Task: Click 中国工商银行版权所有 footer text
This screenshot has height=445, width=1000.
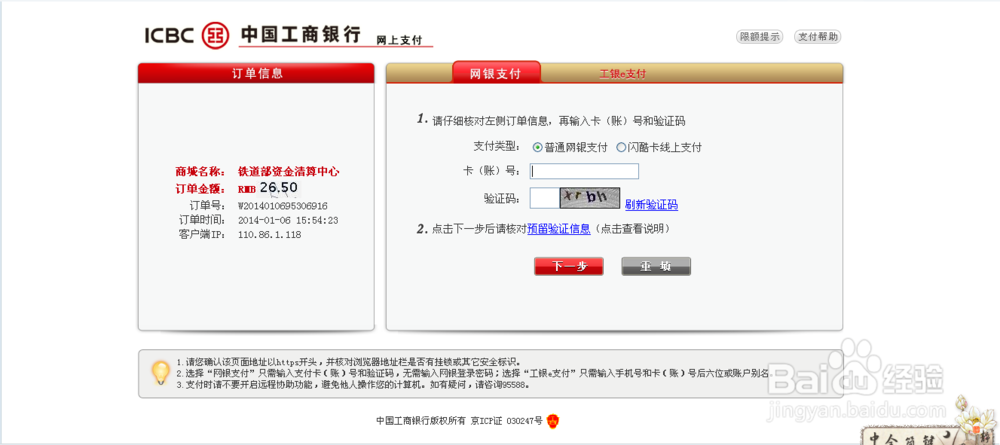Action: click(421, 421)
